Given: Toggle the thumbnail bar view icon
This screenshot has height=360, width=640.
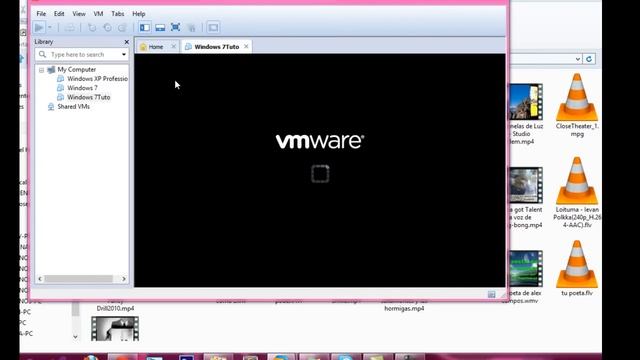Looking at the screenshot, I should point(160,27).
